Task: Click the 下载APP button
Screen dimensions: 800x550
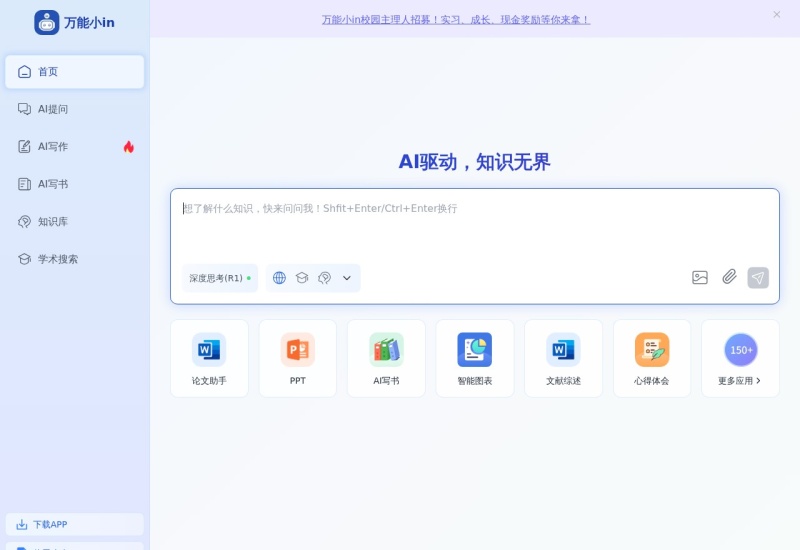Action: 74,524
